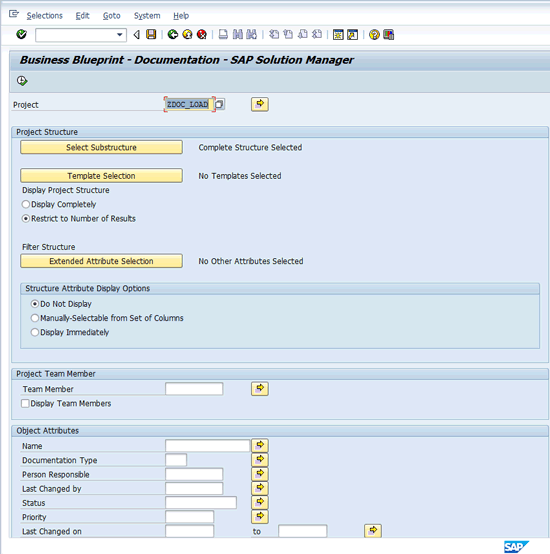
Task: Click the Customize Local Layout icon
Action: [389, 35]
